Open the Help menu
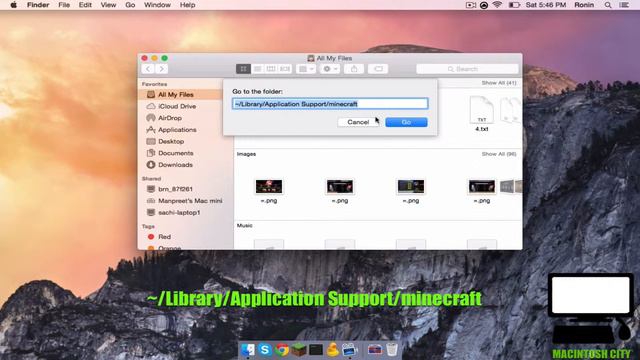 tap(187, 5)
